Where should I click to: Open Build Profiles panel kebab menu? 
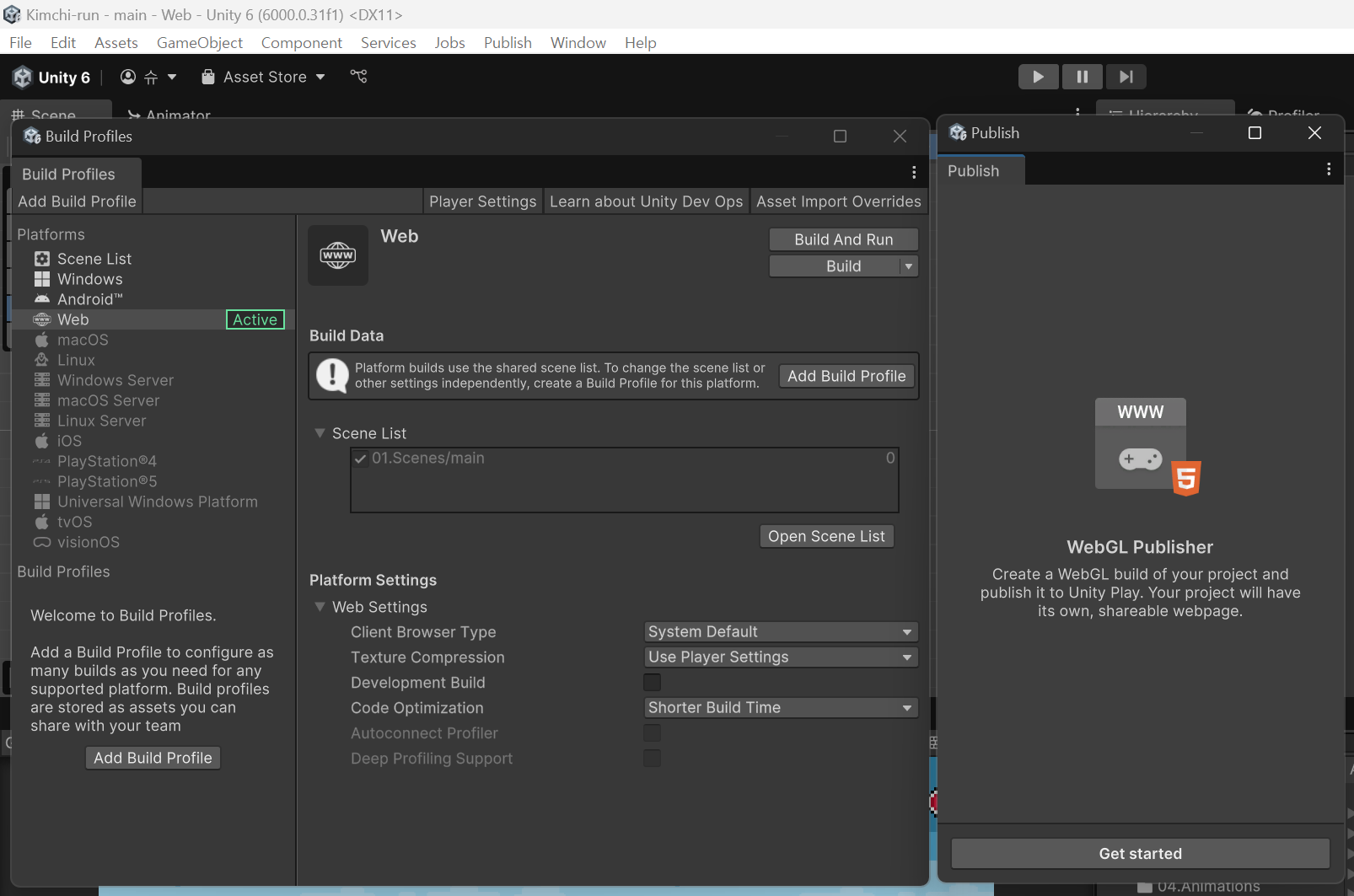(914, 173)
